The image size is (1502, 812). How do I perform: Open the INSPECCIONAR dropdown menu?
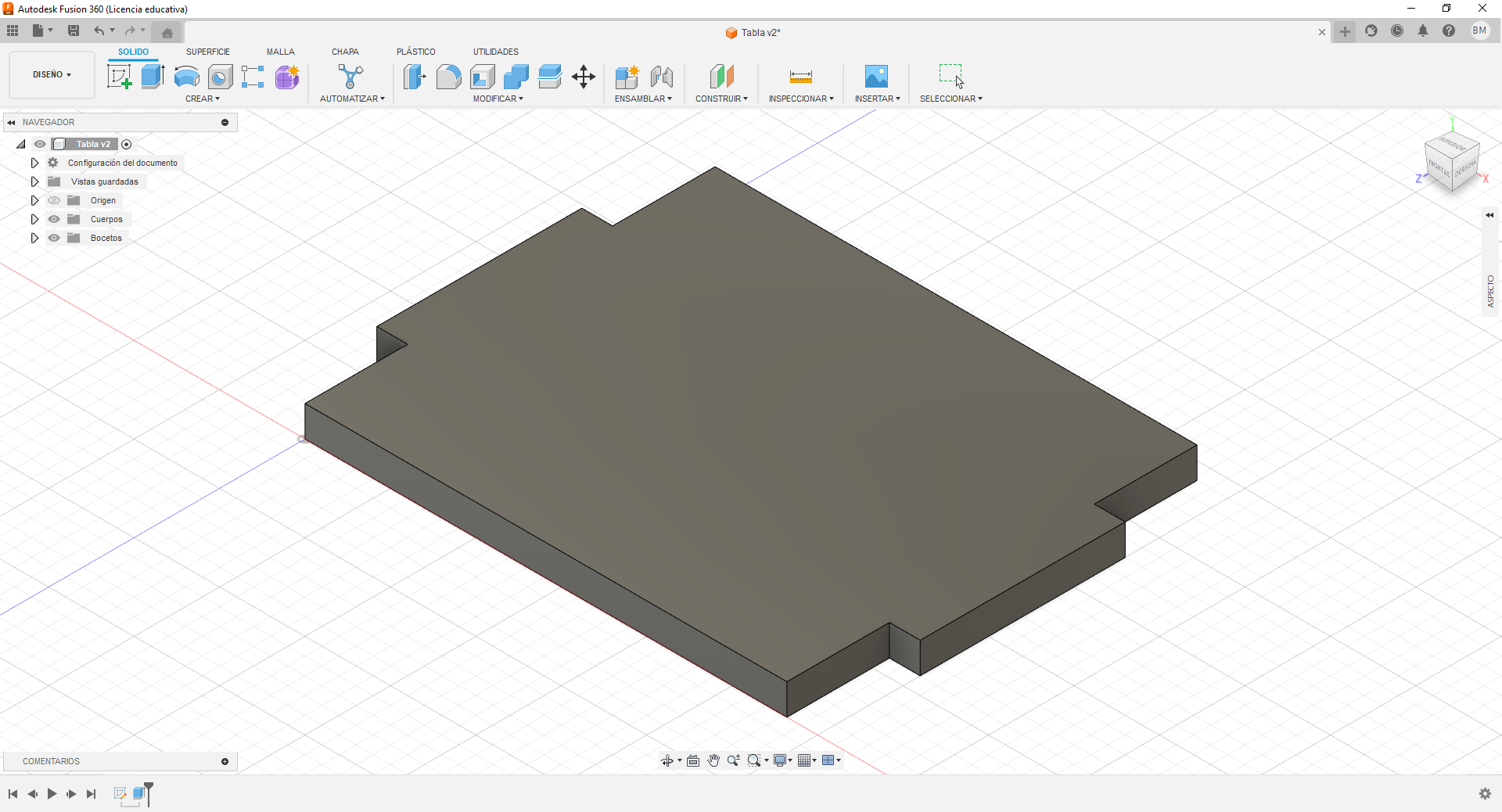(x=801, y=99)
